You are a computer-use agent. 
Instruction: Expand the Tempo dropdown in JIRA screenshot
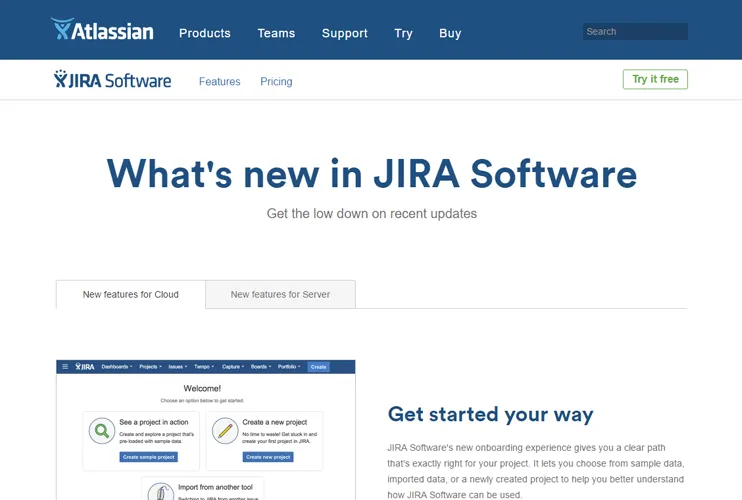point(204,367)
